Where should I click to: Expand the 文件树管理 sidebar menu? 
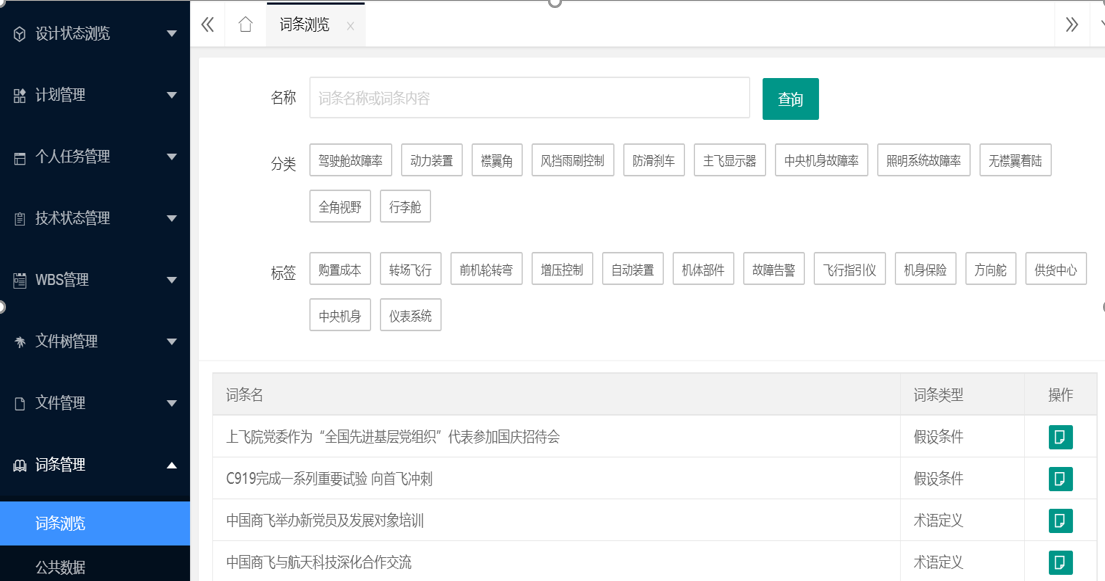click(x=94, y=342)
